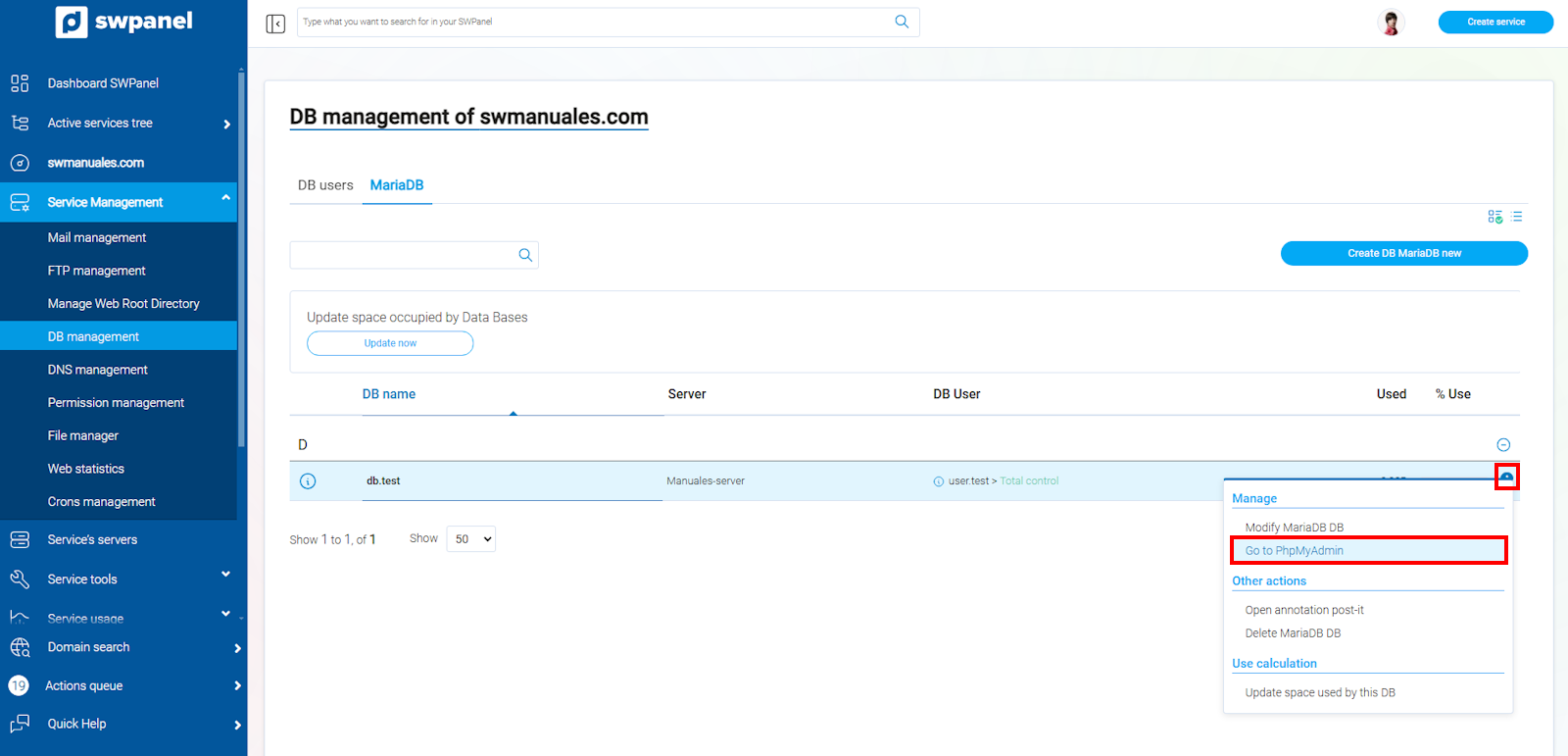
Task: Select Go to PhpMyAdmin from the menu
Action: click(x=1294, y=551)
